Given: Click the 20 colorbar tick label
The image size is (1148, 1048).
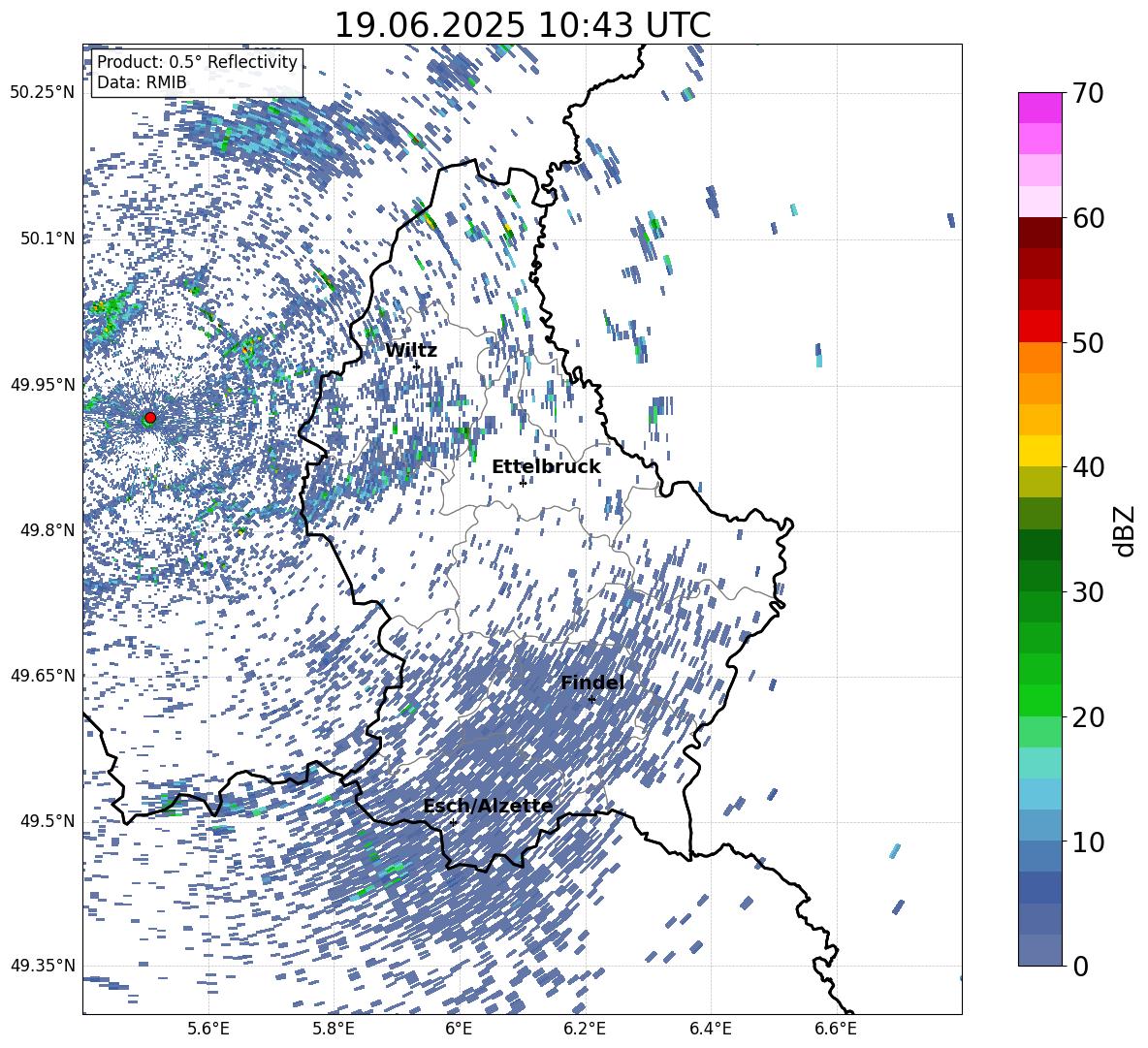Looking at the screenshot, I should pyautogui.click(x=1088, y=716).
